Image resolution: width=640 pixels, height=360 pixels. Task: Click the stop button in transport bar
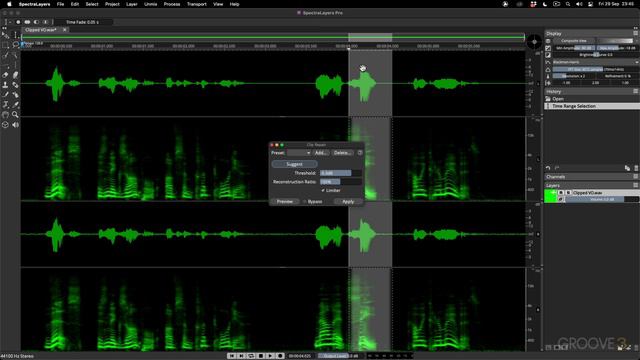point(260,356)
